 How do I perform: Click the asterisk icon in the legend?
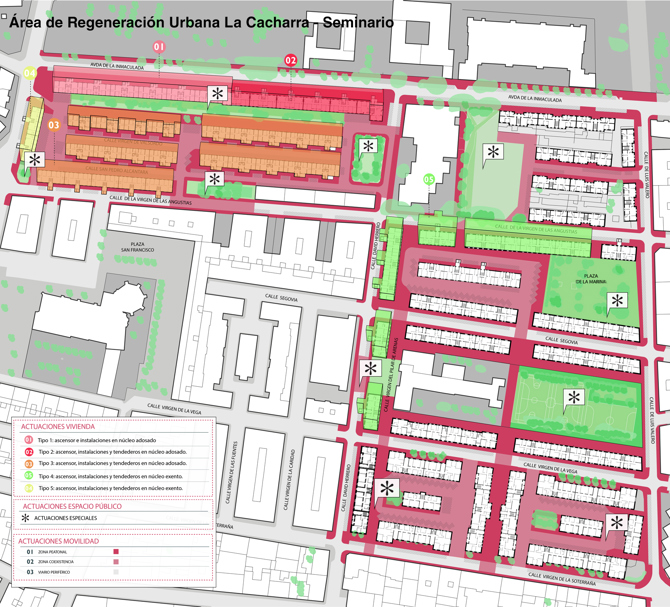25,519
